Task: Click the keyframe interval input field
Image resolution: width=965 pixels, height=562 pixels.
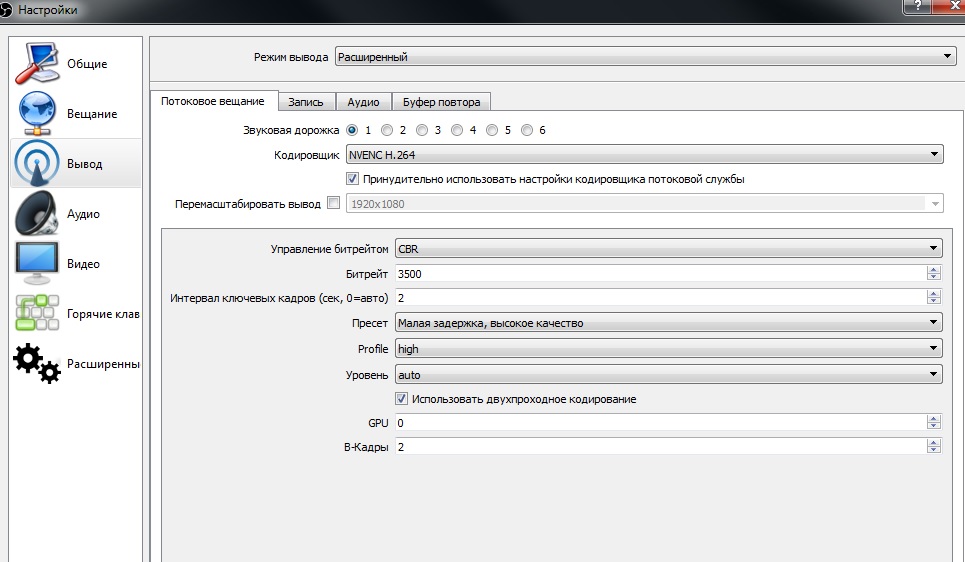Action: (660, 297)
